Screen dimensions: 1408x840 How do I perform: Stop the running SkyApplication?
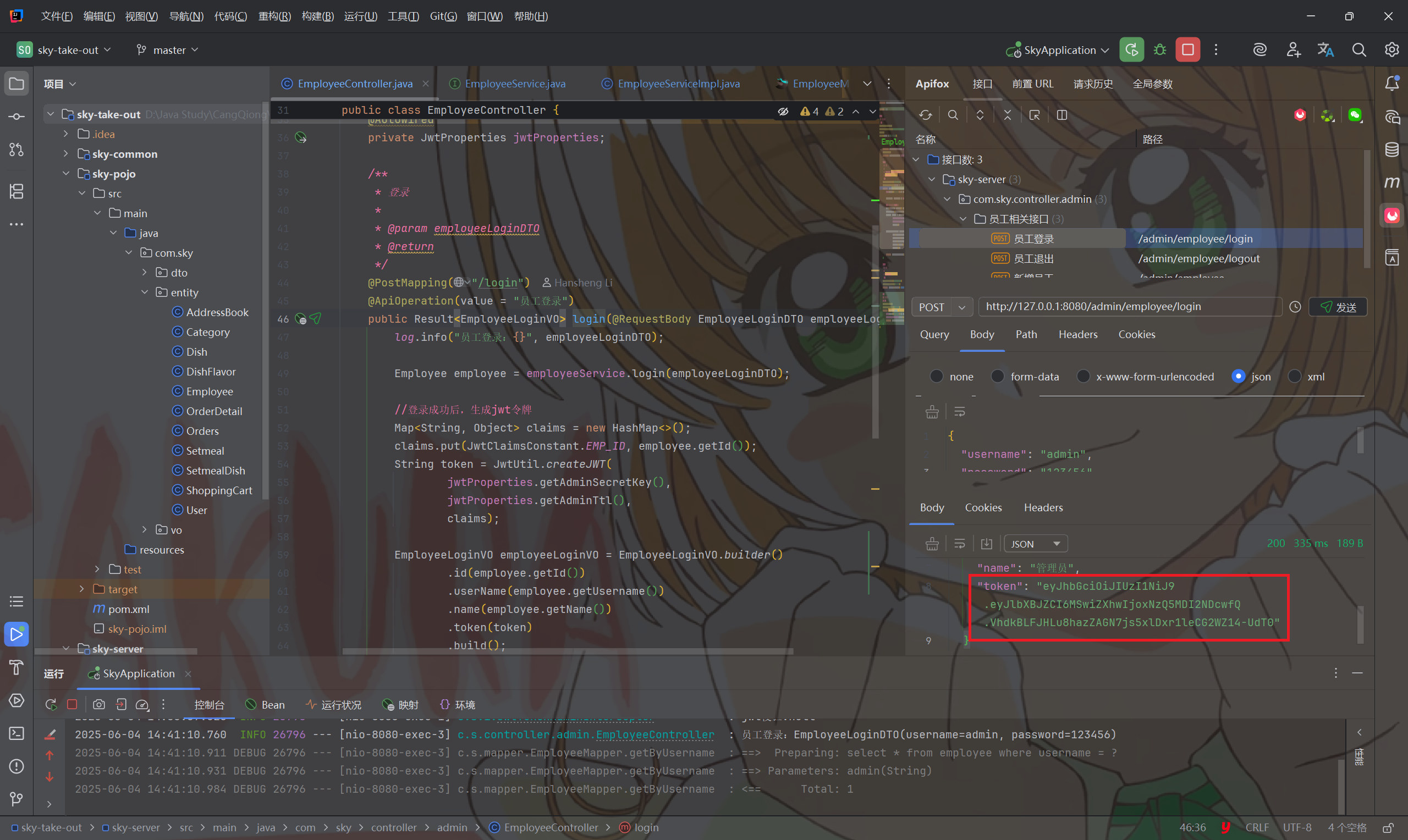[1188, 50]
